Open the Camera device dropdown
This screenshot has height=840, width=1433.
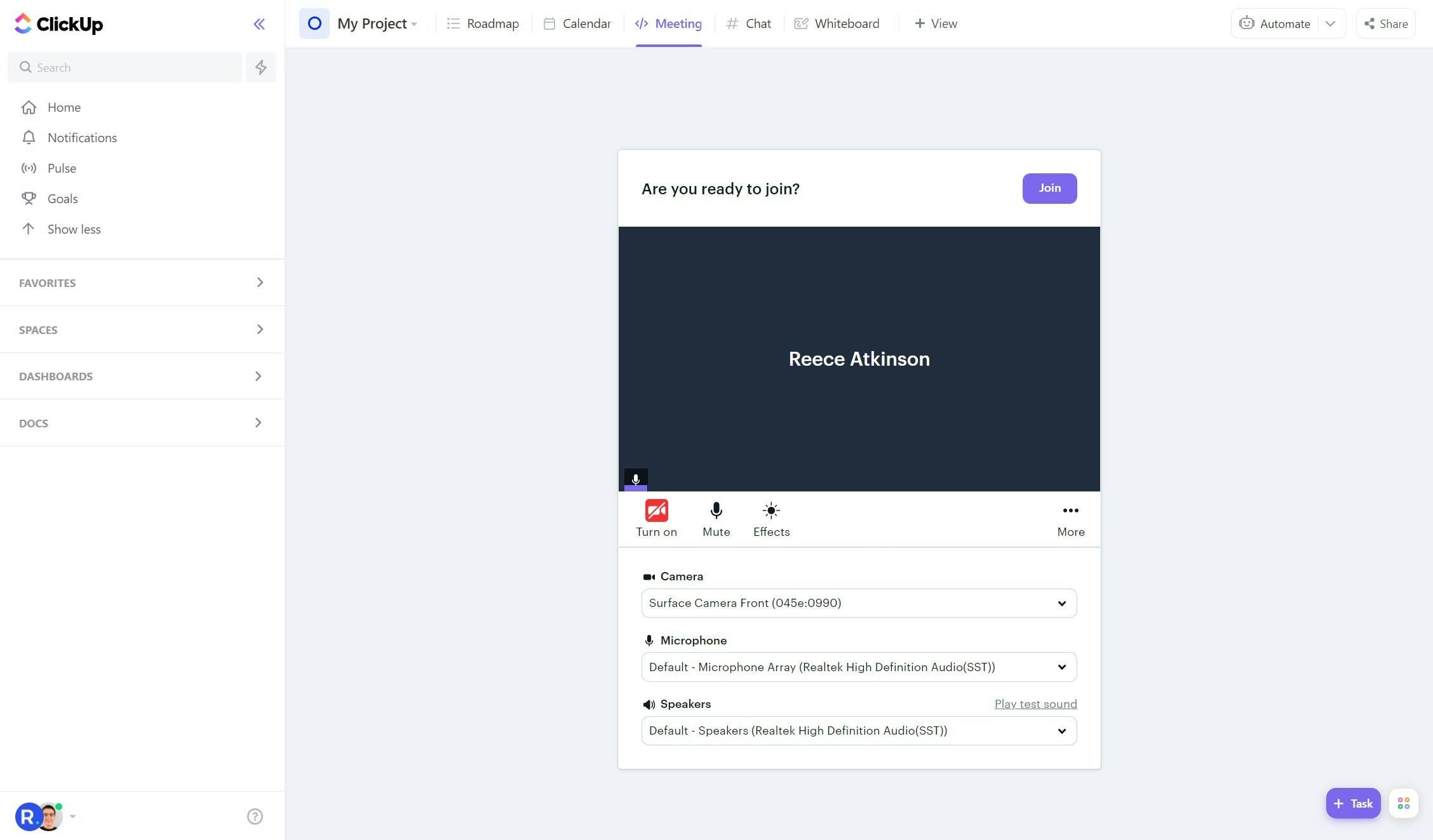[859, 603]
